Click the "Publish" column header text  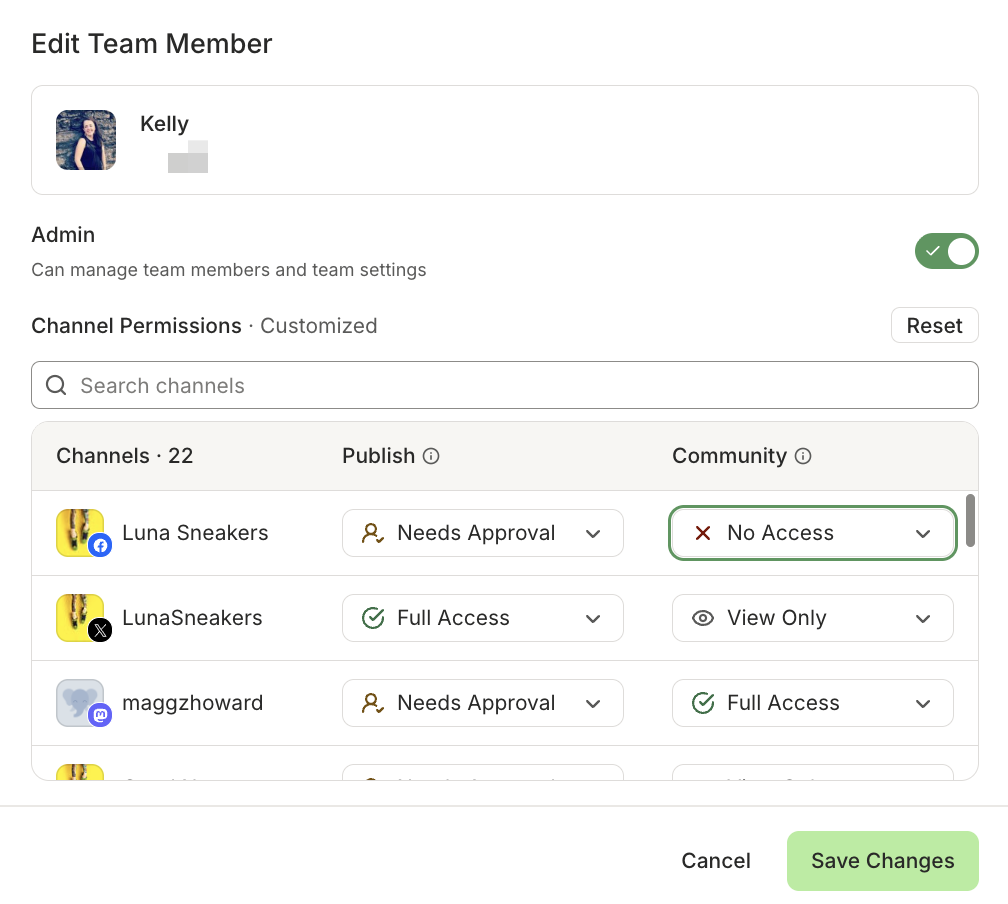tap(378, 456)
